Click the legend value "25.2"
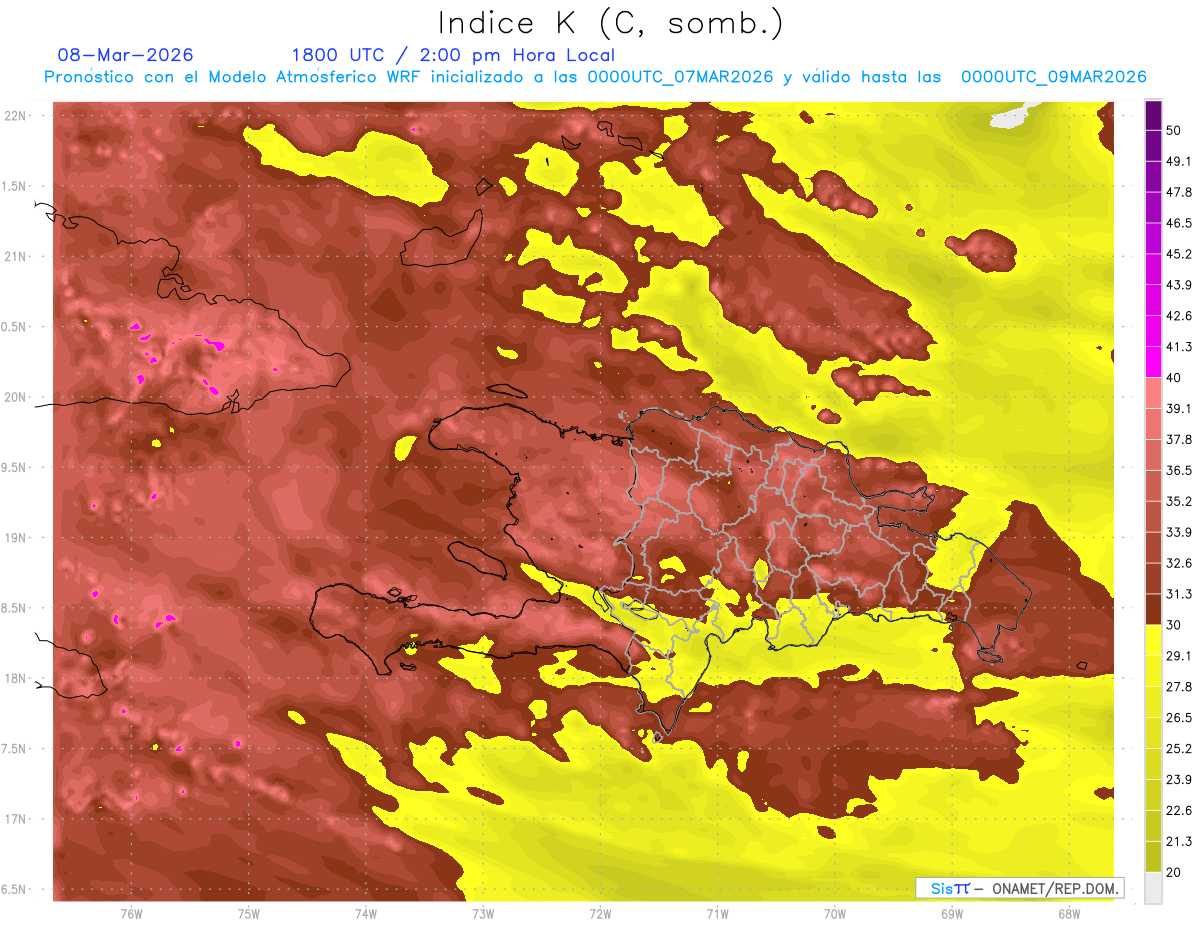Image resolution: width=1200 pixels, height=927 pixels. click(1179, 749)
